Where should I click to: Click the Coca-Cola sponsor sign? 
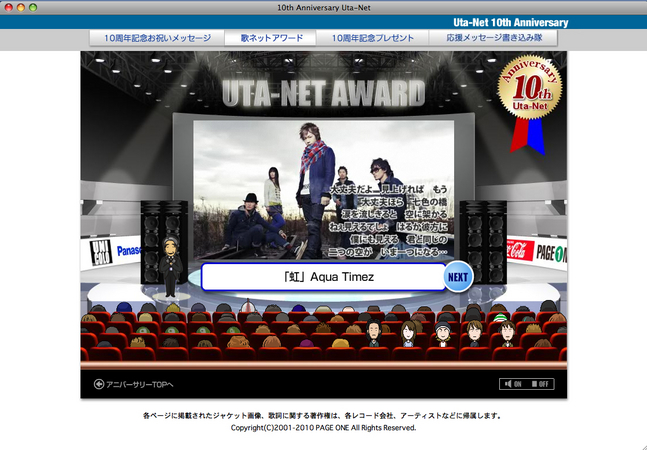point(519,250)
